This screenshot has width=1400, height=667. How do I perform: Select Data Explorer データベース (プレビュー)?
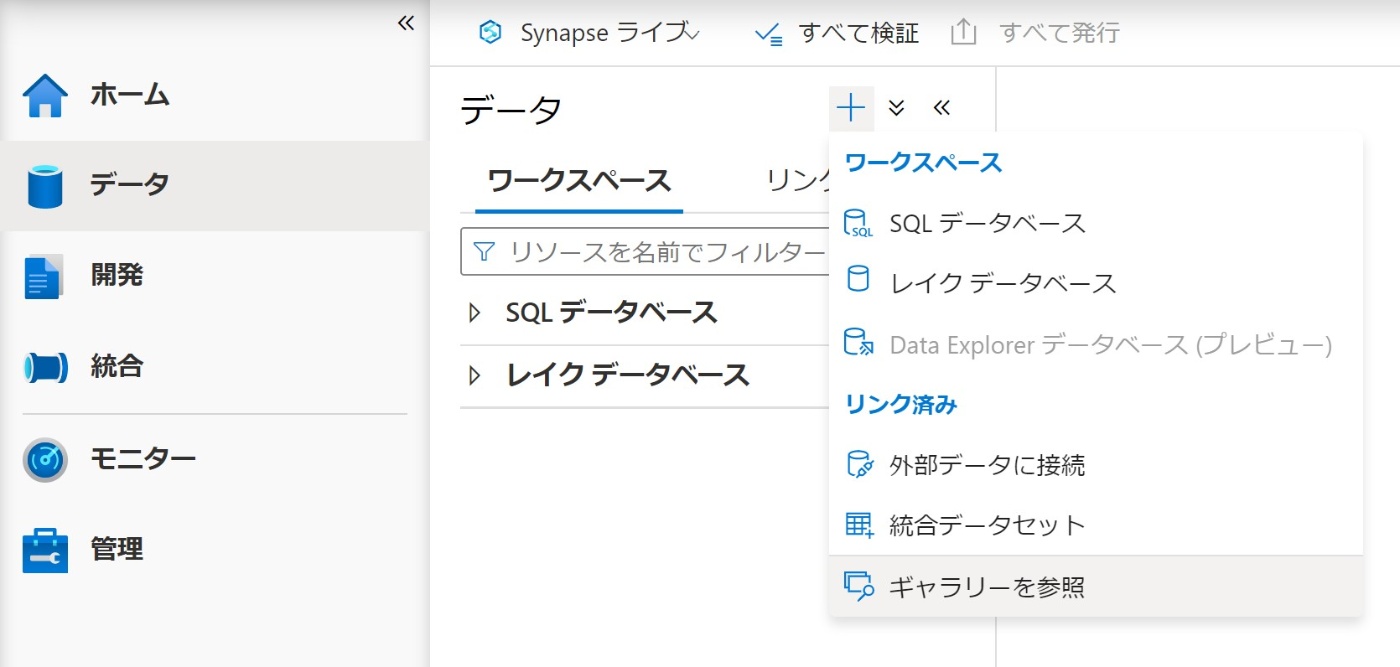1096,345
